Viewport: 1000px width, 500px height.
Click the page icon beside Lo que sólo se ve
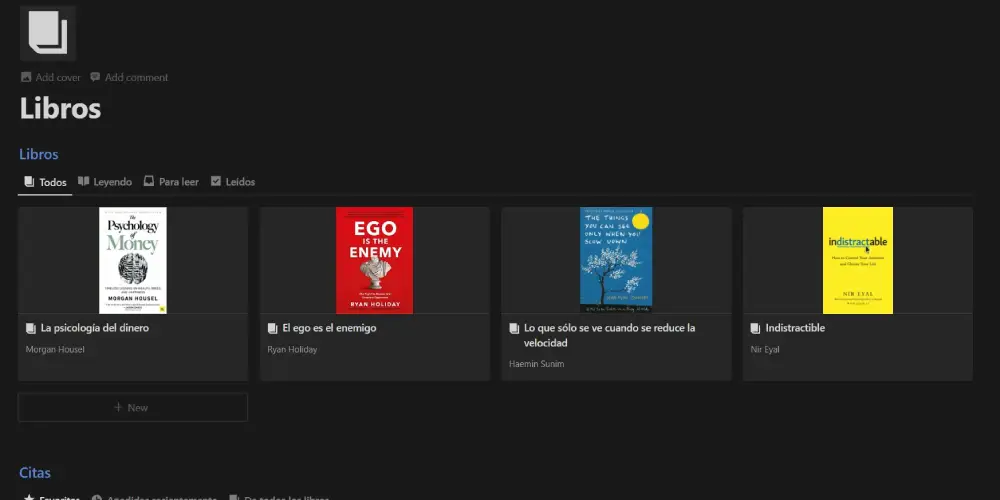tap(514, 328)
